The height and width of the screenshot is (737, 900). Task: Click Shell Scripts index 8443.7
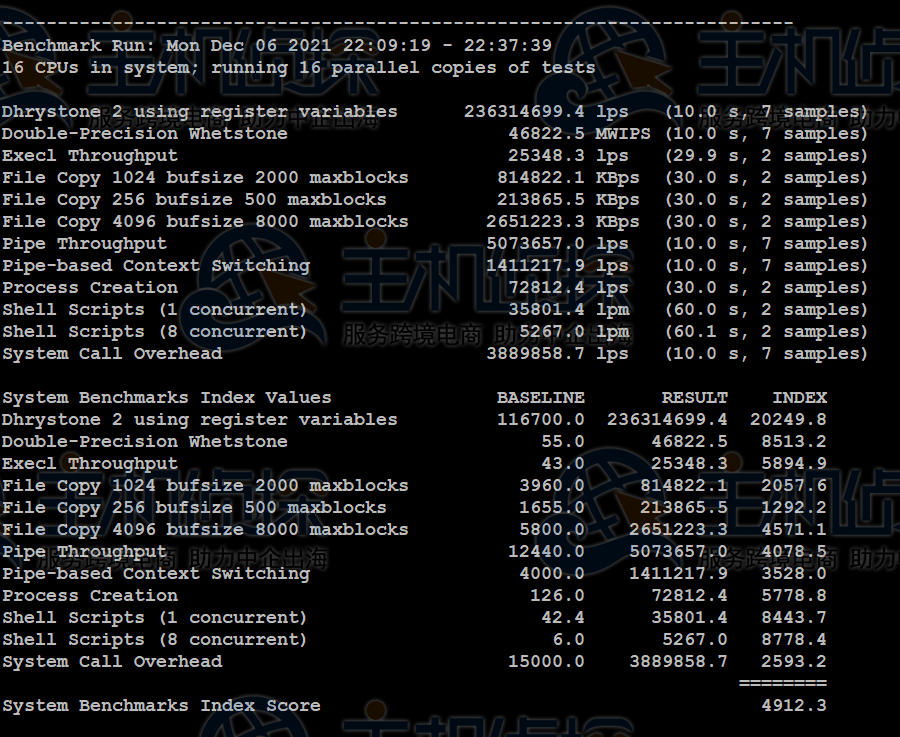pyautogui.click(x=794, y=618)
